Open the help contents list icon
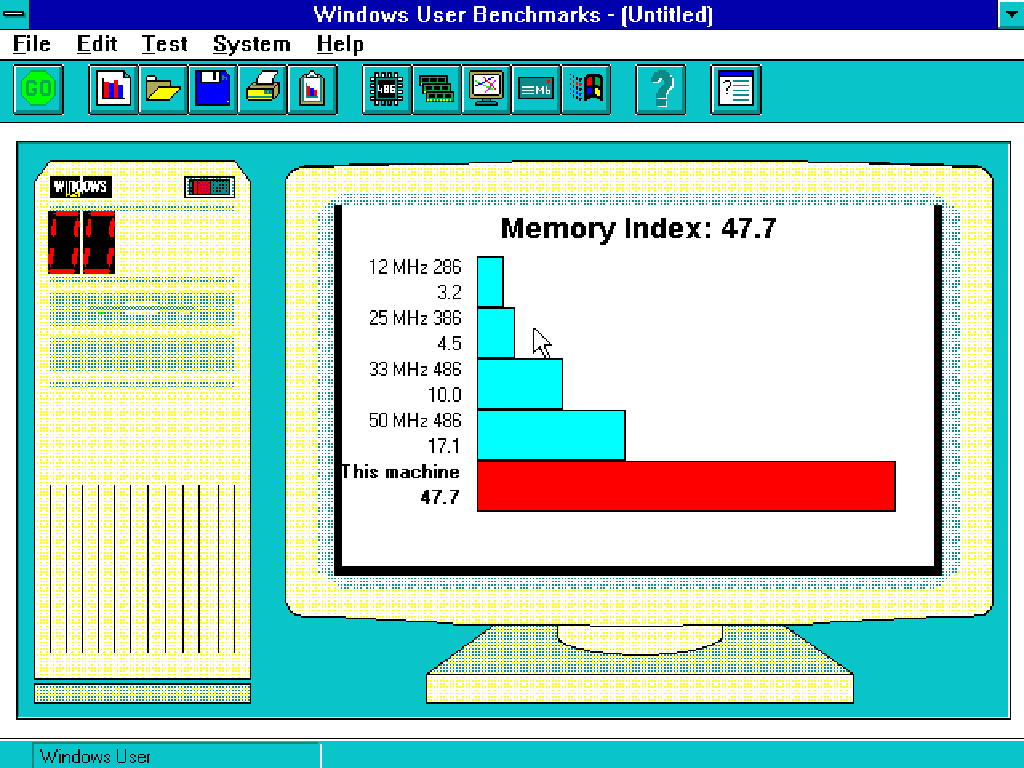 735,89
